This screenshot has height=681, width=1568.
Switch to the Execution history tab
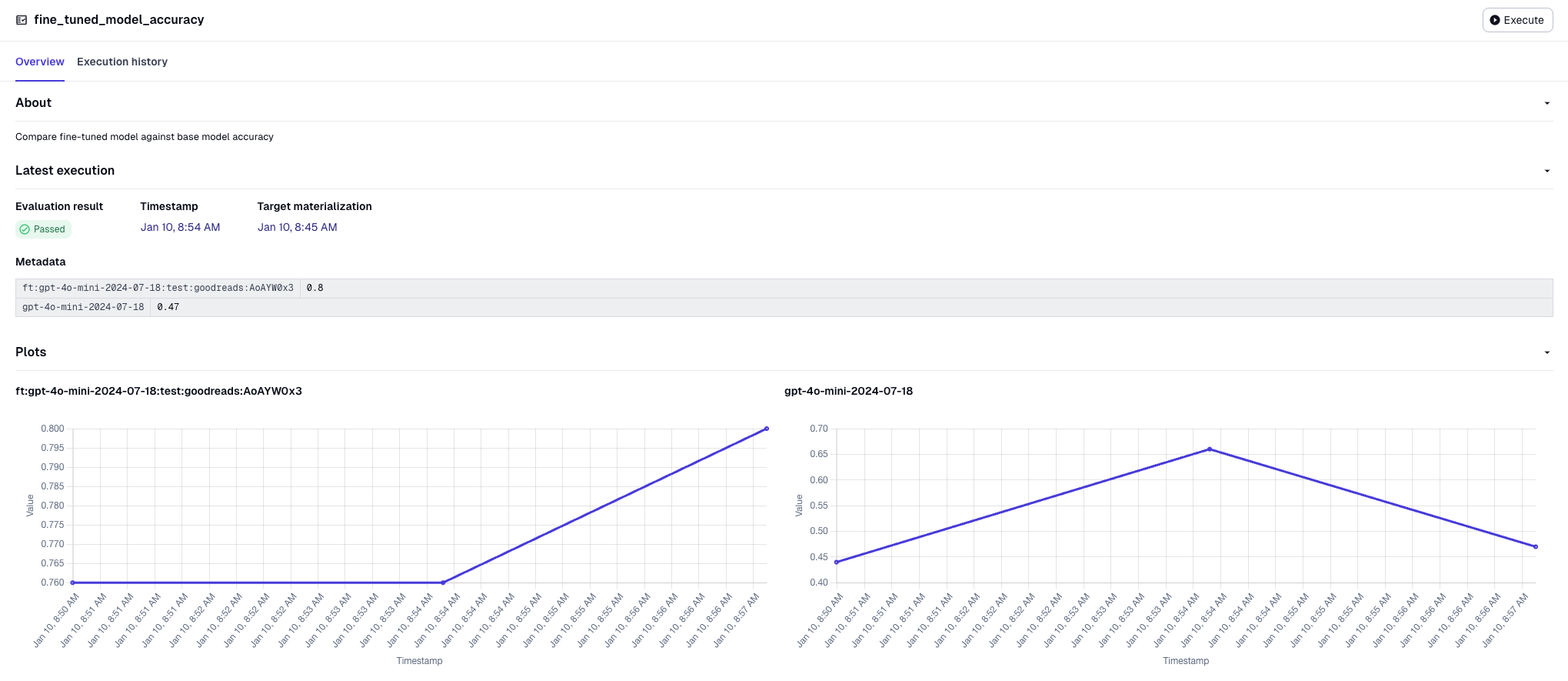pyautogui.click(x=122, y=62)
